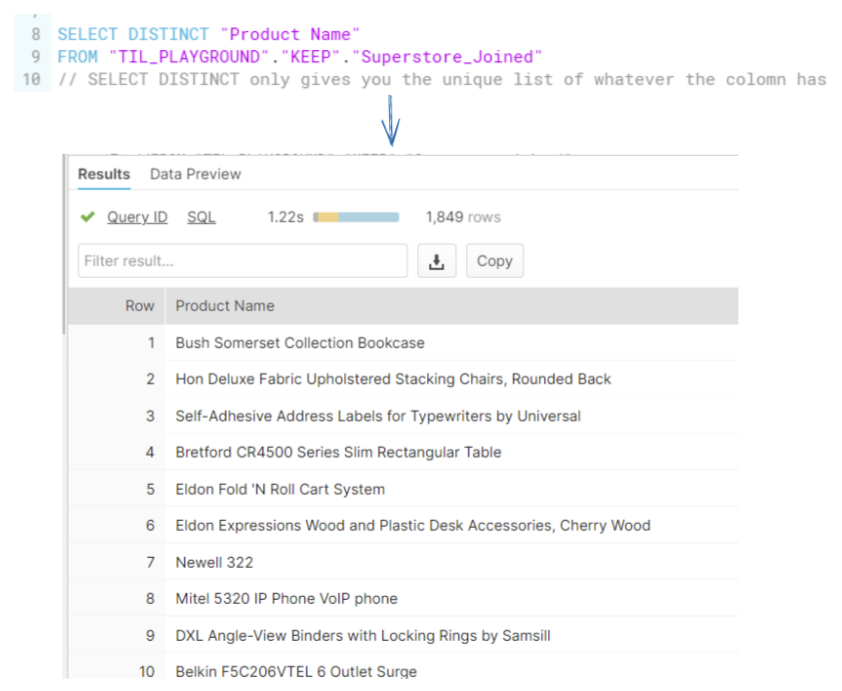The image size is (842, 691).
Task: Click the 1,849 rows count label
Action: pos(463,217)
